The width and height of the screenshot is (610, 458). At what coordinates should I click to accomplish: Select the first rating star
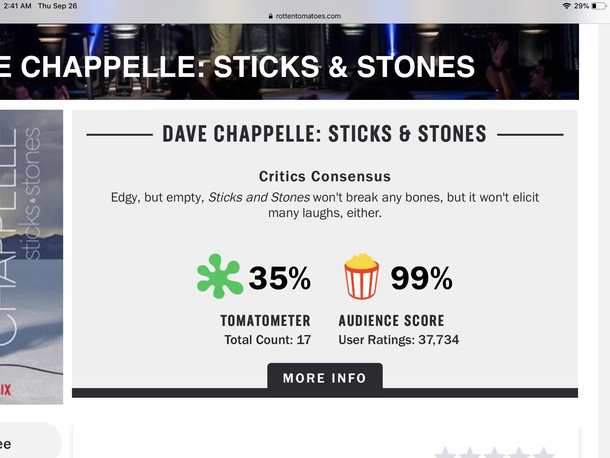point(445,453)
